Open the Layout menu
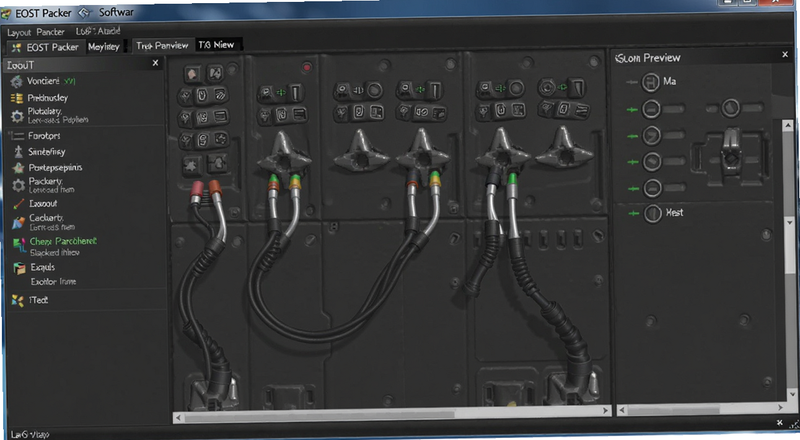 19,32
